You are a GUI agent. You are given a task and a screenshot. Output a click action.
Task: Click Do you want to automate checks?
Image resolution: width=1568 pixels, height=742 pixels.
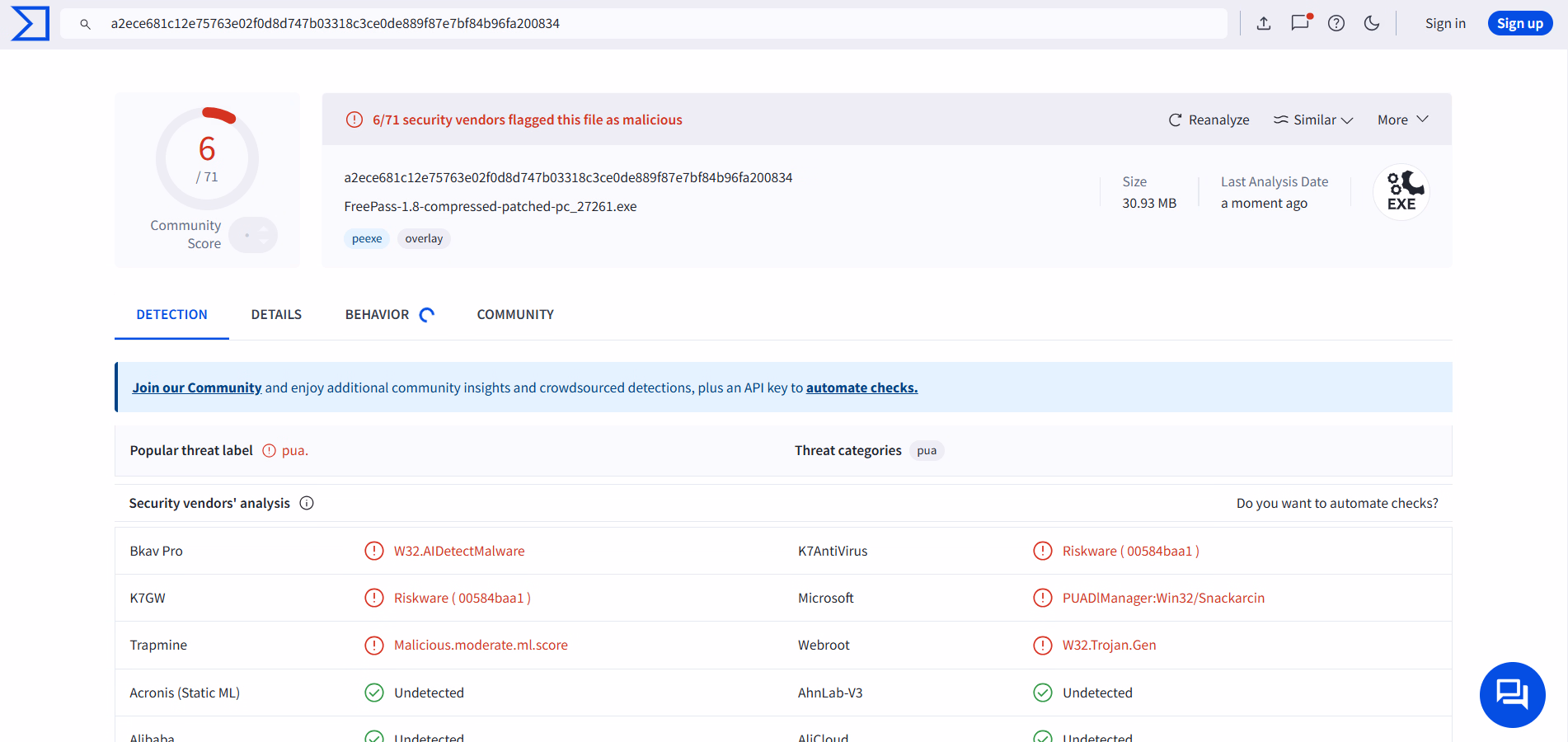(1337, 503)
